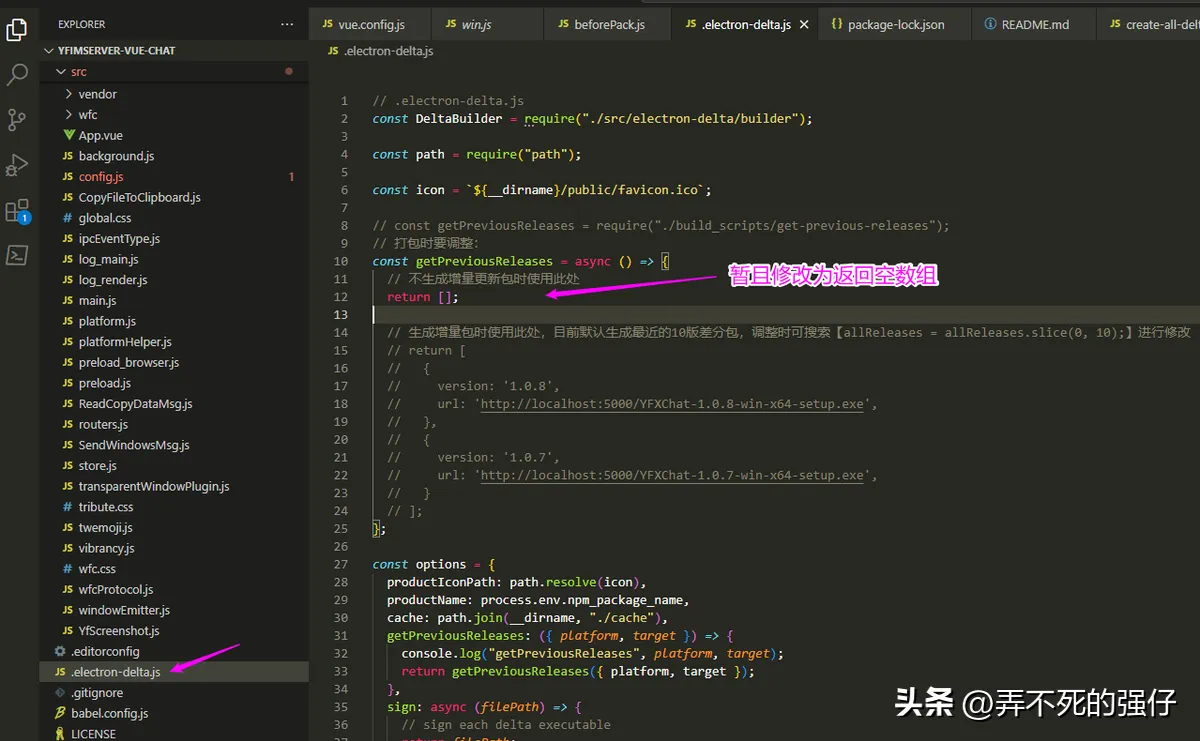Switch to beforePack.js tab
This screenshot has width=1200, height=741.
[x=609, y=24]
